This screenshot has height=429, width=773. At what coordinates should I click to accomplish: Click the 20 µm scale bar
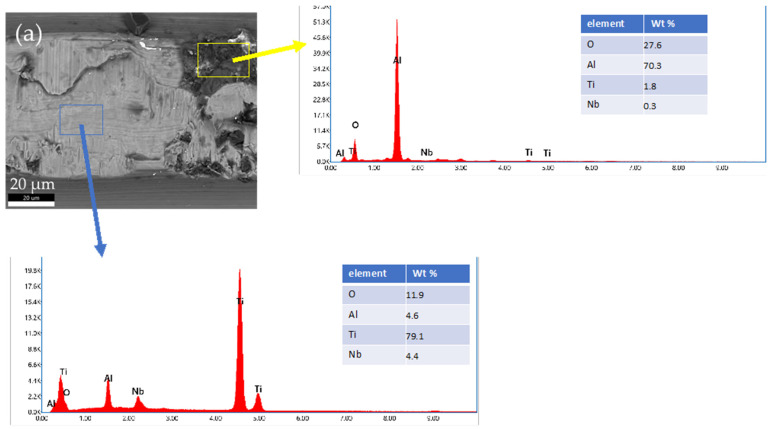coord(31,200)
